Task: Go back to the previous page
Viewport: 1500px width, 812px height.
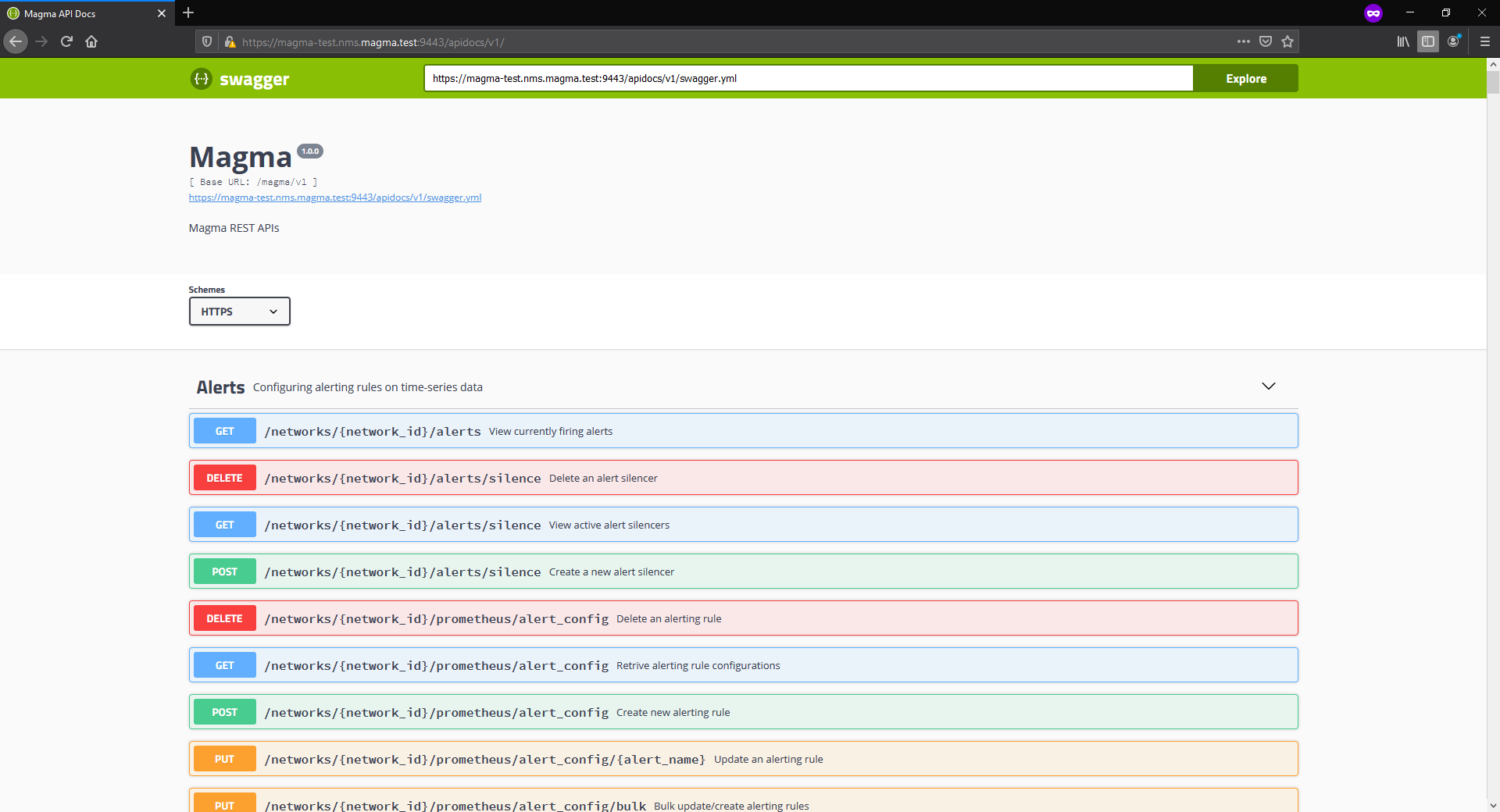Action: tap(16, 41)
